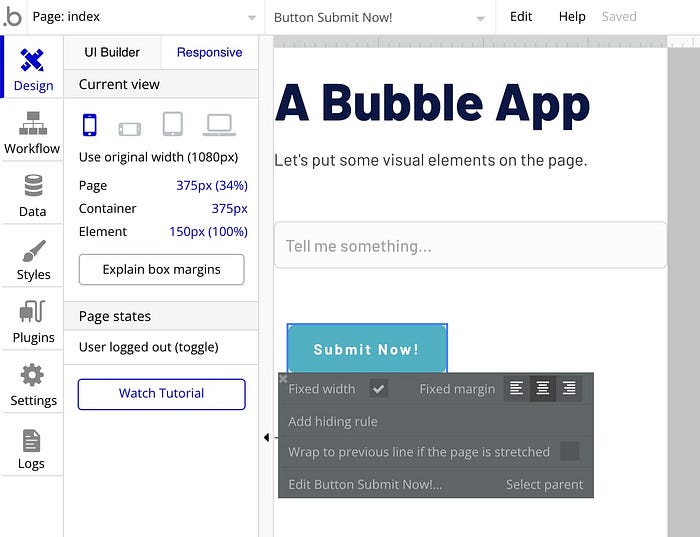The width and height of the screenshot is (700, 537).
Task: Open the Page: index dropdown
Action: tap(145, 17)
